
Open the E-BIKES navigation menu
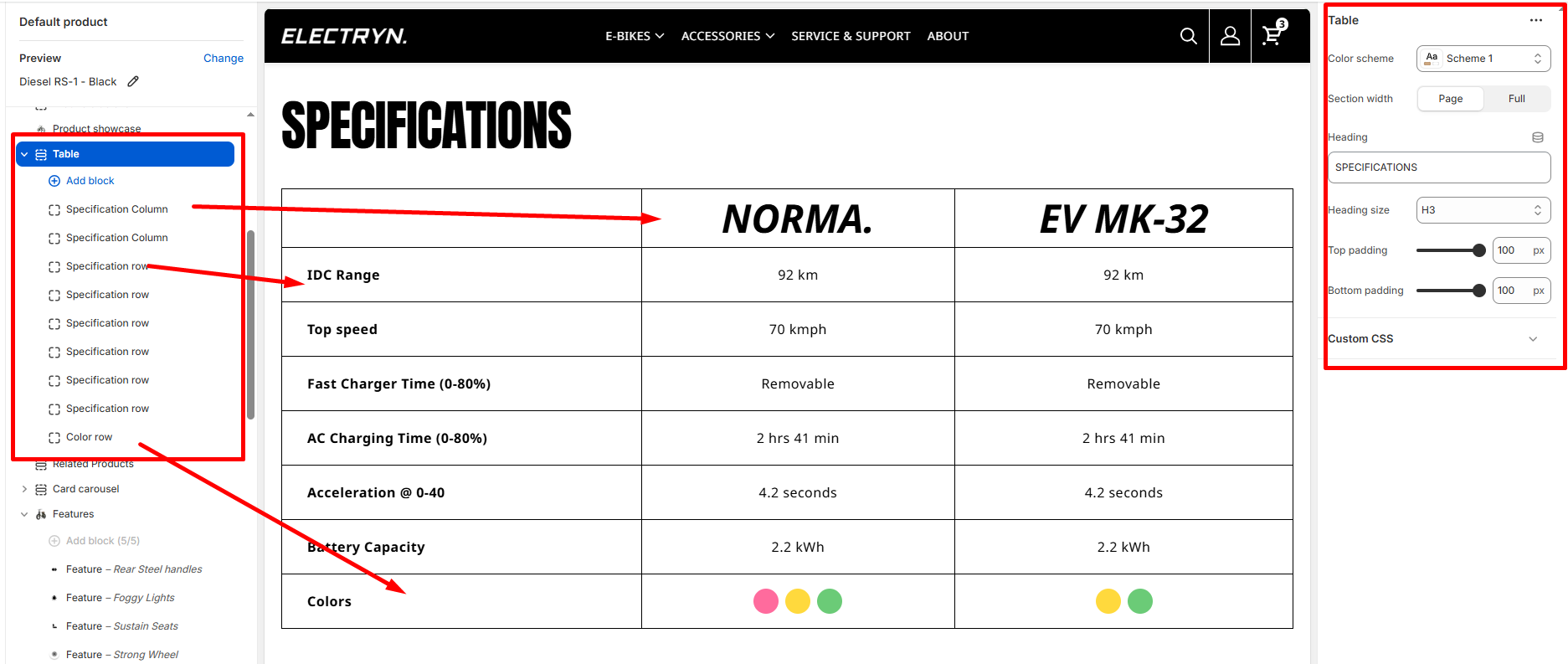tap(635, 36)
